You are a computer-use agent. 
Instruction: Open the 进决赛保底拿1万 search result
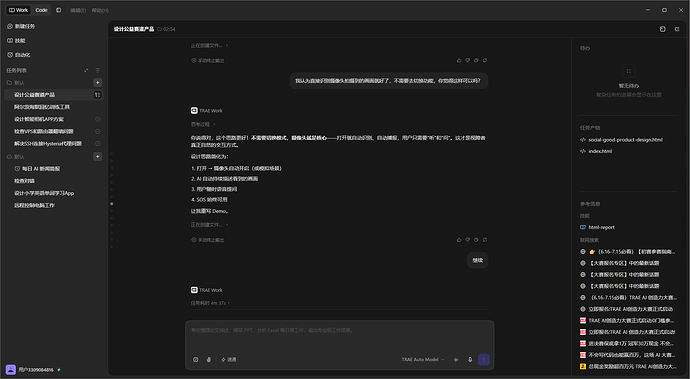628,343
